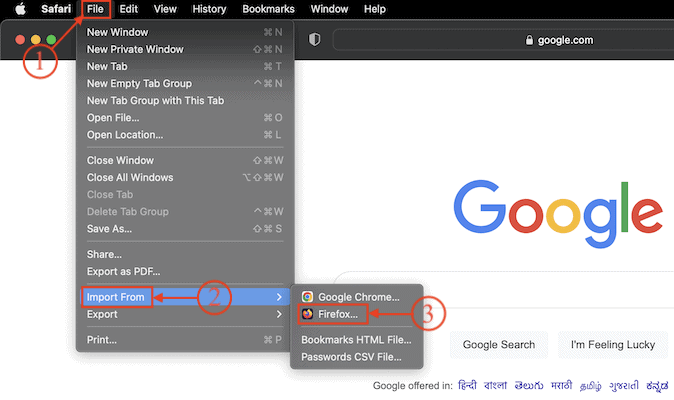Choose Export as PDF...
Image resolution: width=674 pixels, height=400 pixels.
click(x=185, y=272)
